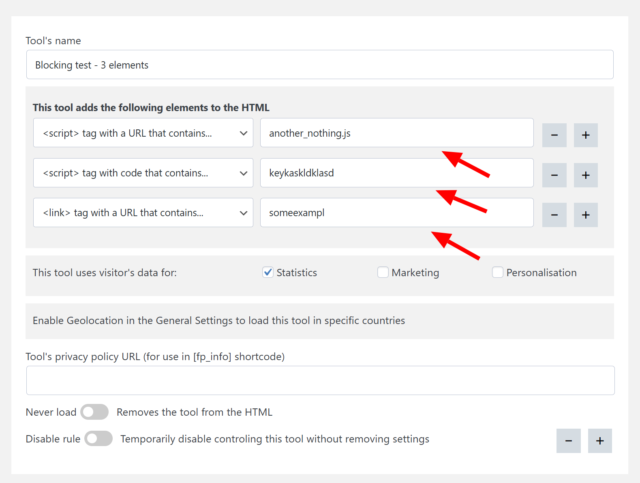640x483 pixels.
Task: Click the 'This tool adds the following elements' heading
Action: pyautogui.click(x=151, y=107)
